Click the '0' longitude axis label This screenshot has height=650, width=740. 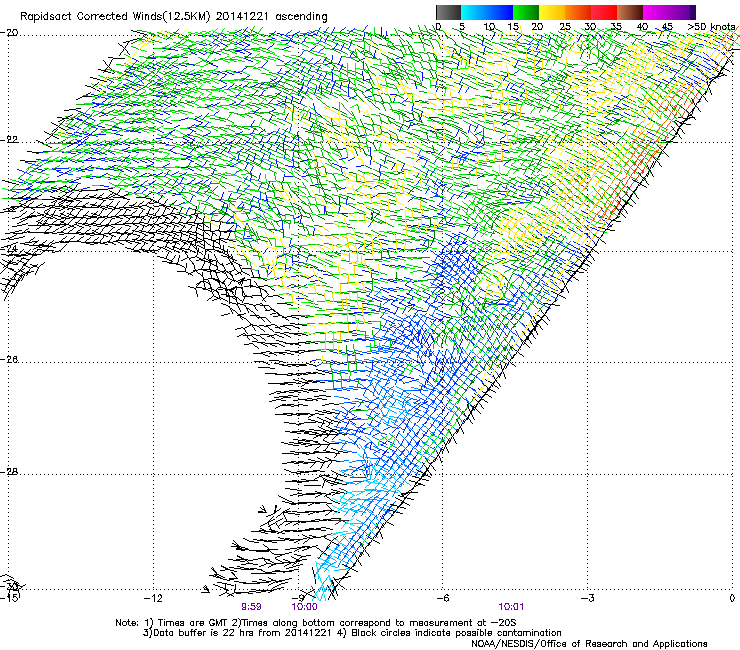732,598
